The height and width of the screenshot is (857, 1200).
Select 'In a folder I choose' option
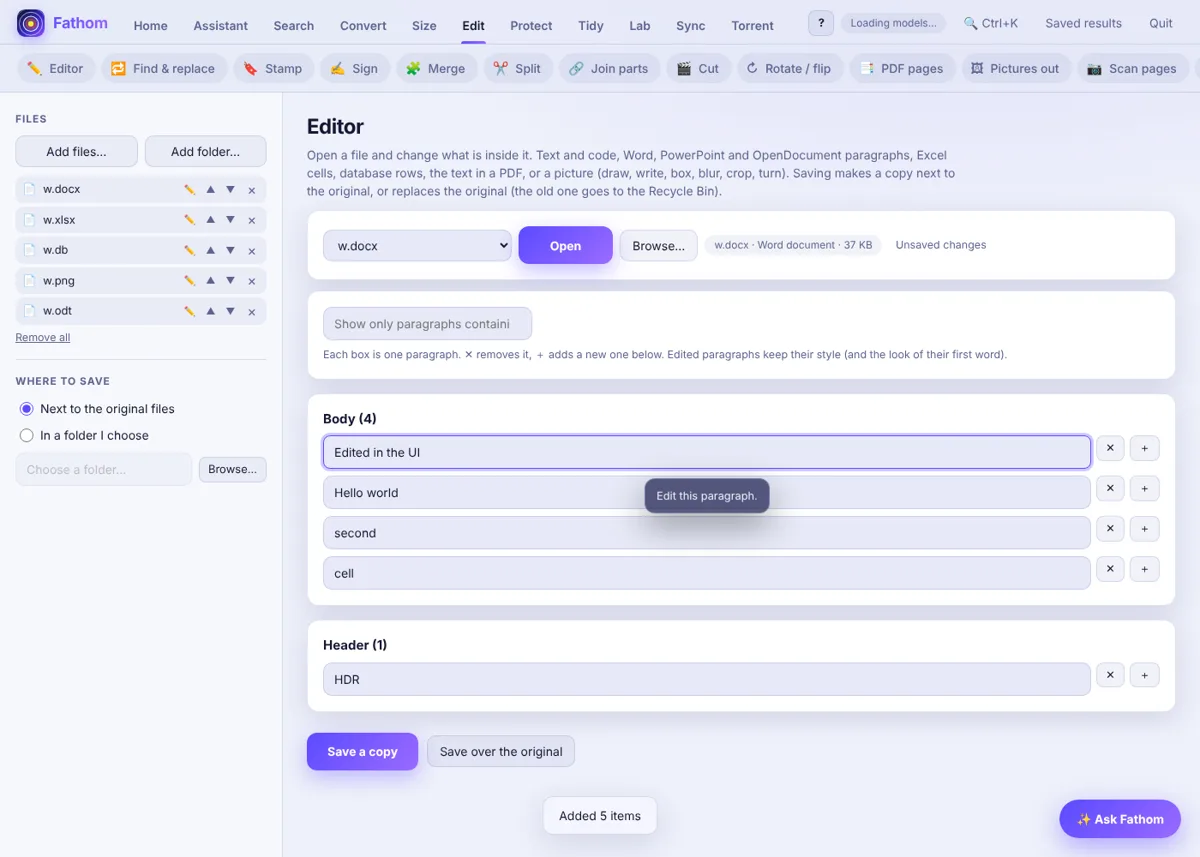pyautogui.click(x=27, y=436)
